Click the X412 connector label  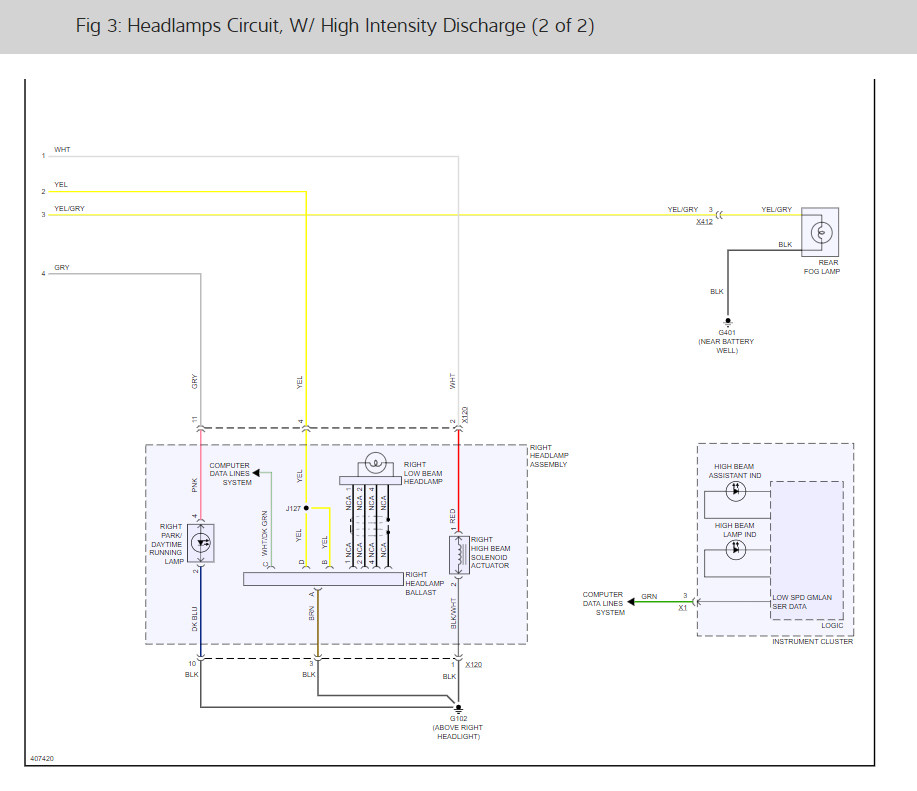click(705, 221)
